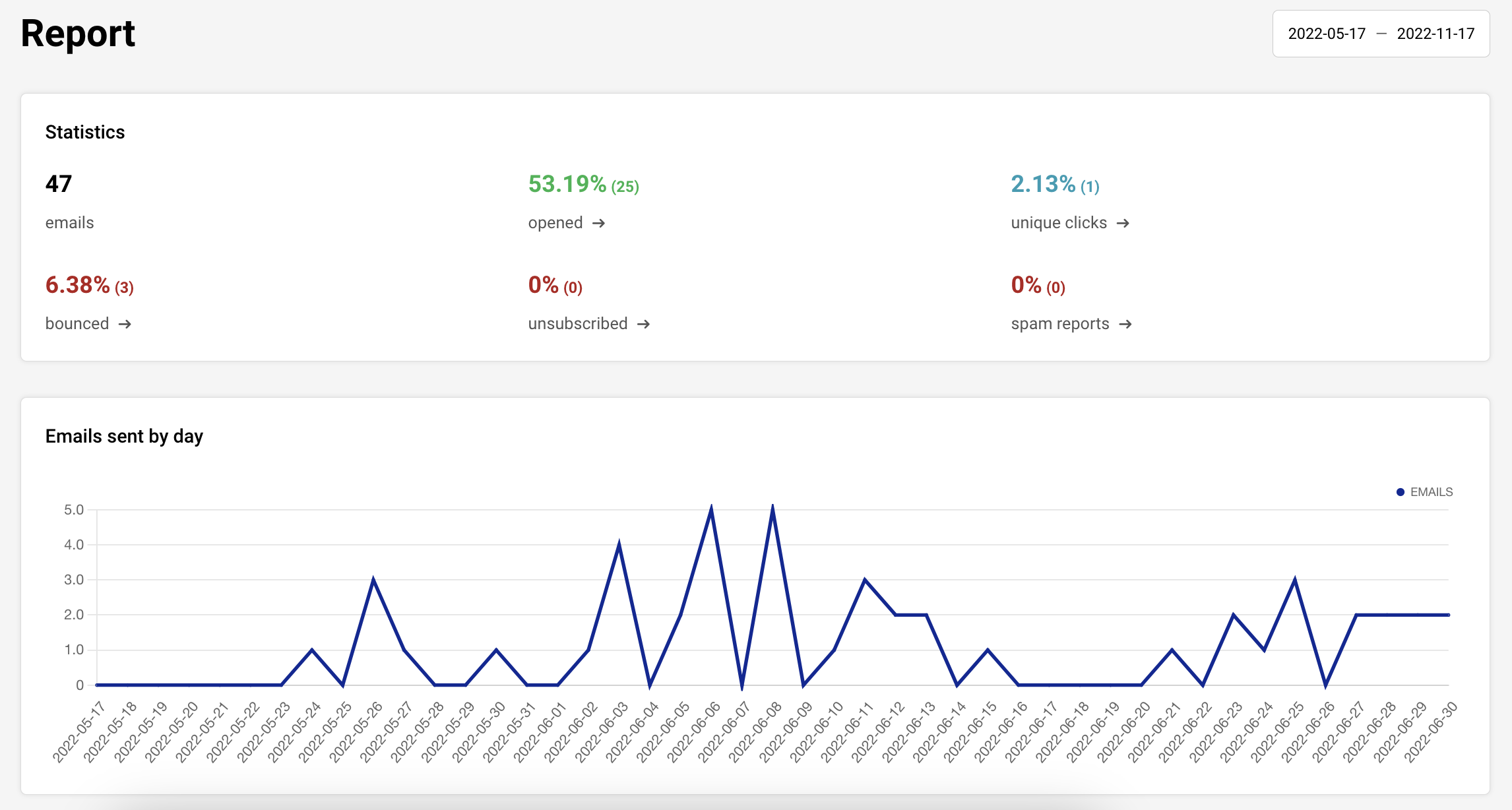
Task: Open the unique clicks details link
Action: coord(1059,223)
